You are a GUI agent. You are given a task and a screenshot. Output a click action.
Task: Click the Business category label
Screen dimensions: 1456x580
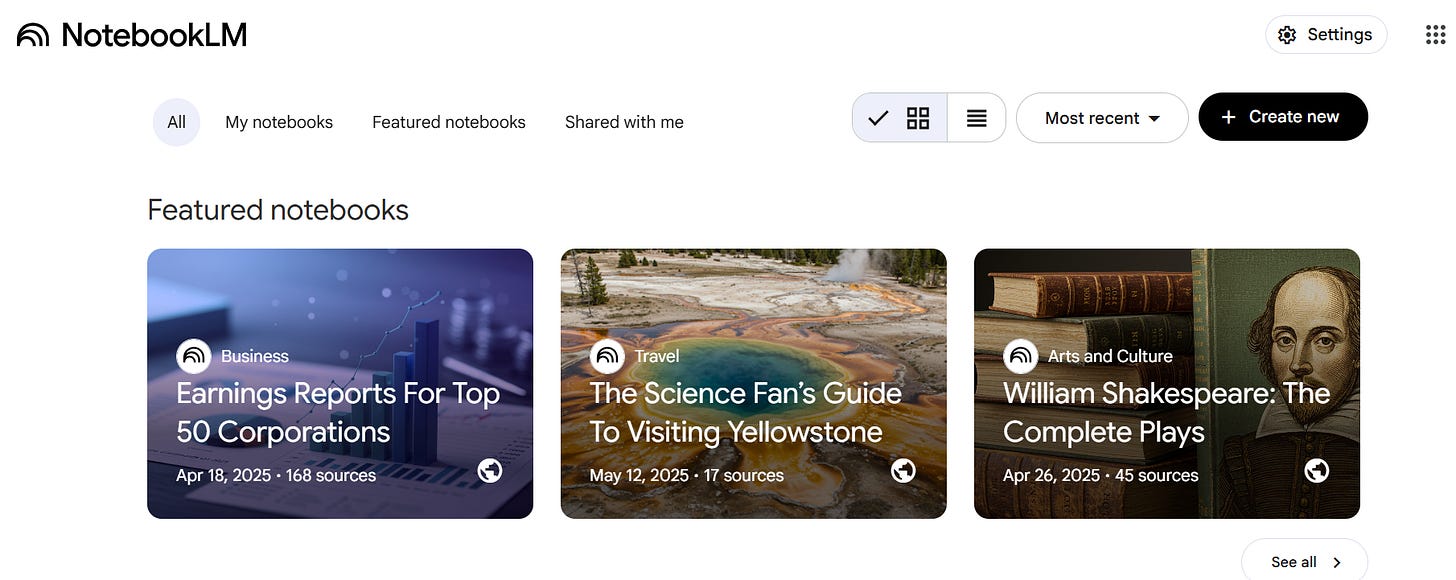pos(255,356)
